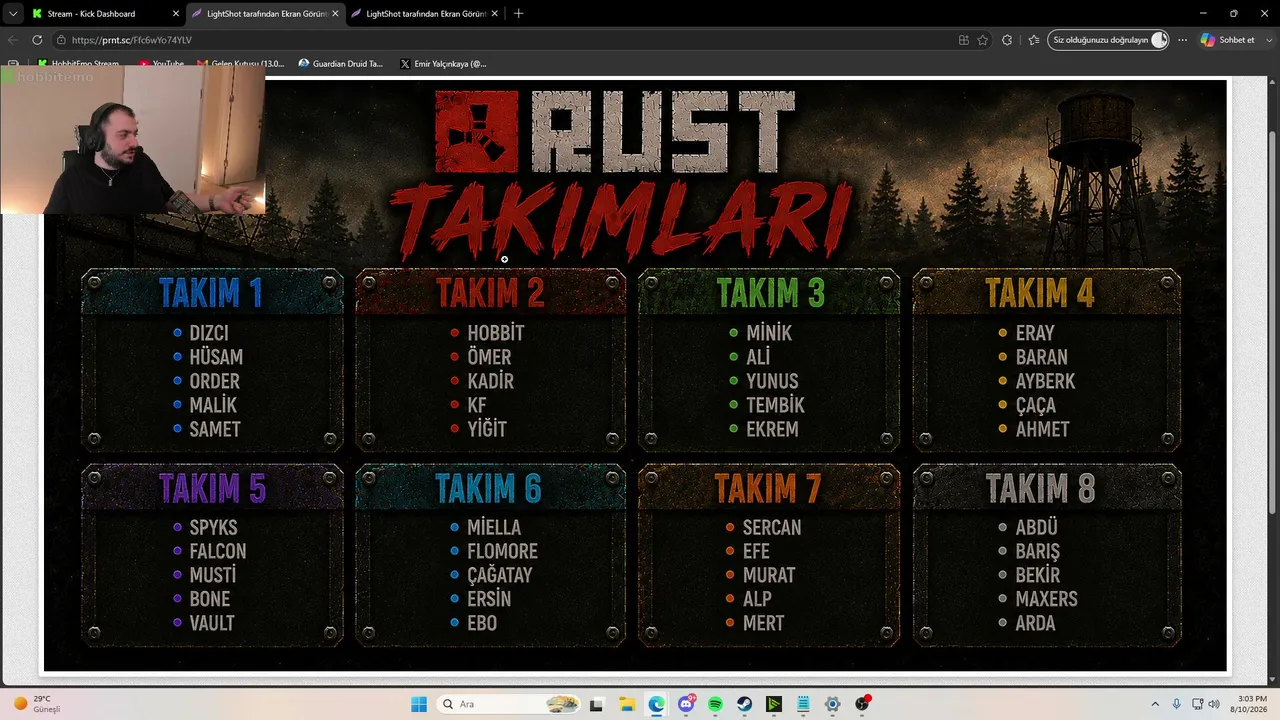Viewport: 1280px width, 720px height.
Task: Open OBS Studio from the taskbar
Action: (862, 704)
